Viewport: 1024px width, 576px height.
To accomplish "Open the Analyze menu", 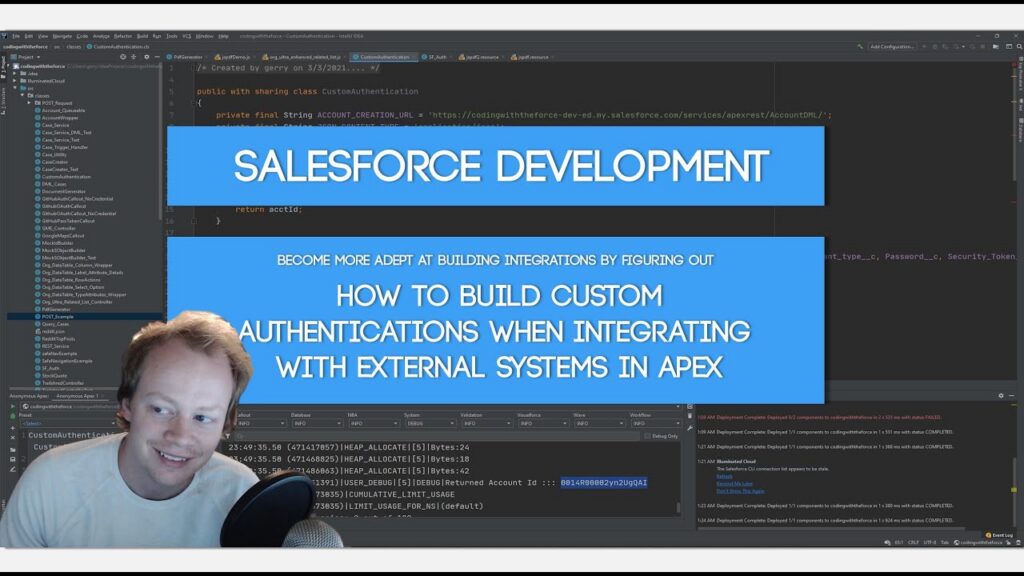I will pos(101,37).
